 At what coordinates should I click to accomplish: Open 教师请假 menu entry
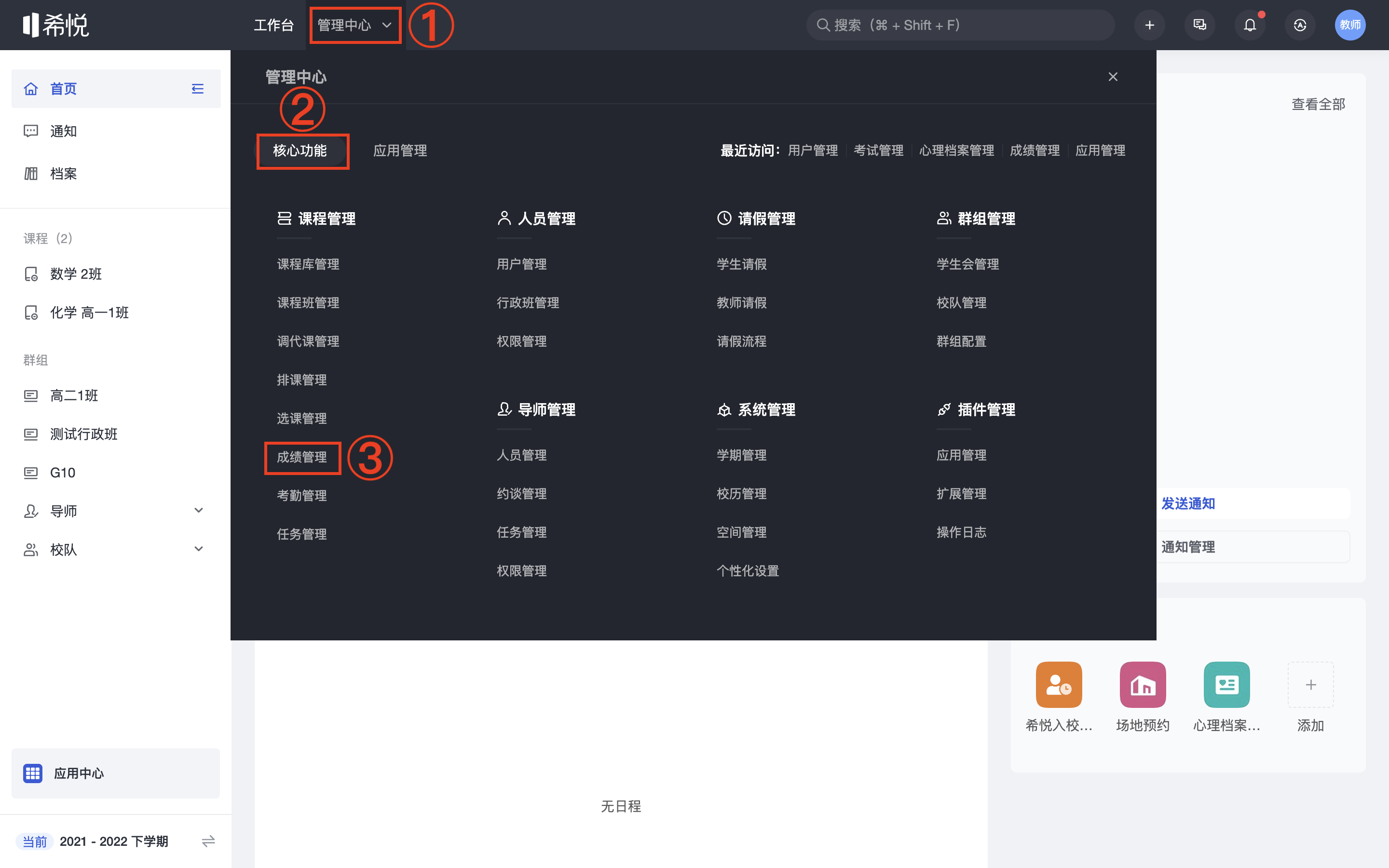click(742, 302)
